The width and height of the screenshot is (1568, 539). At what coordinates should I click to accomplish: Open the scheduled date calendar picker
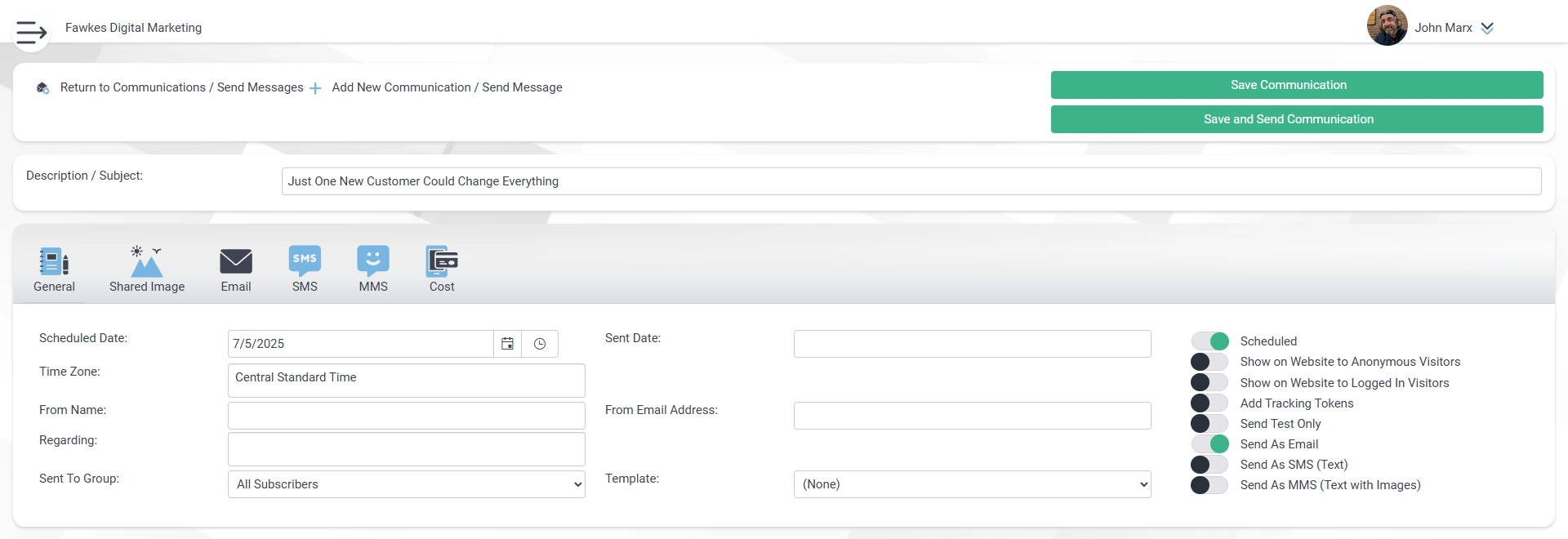[x=507, y=344]
